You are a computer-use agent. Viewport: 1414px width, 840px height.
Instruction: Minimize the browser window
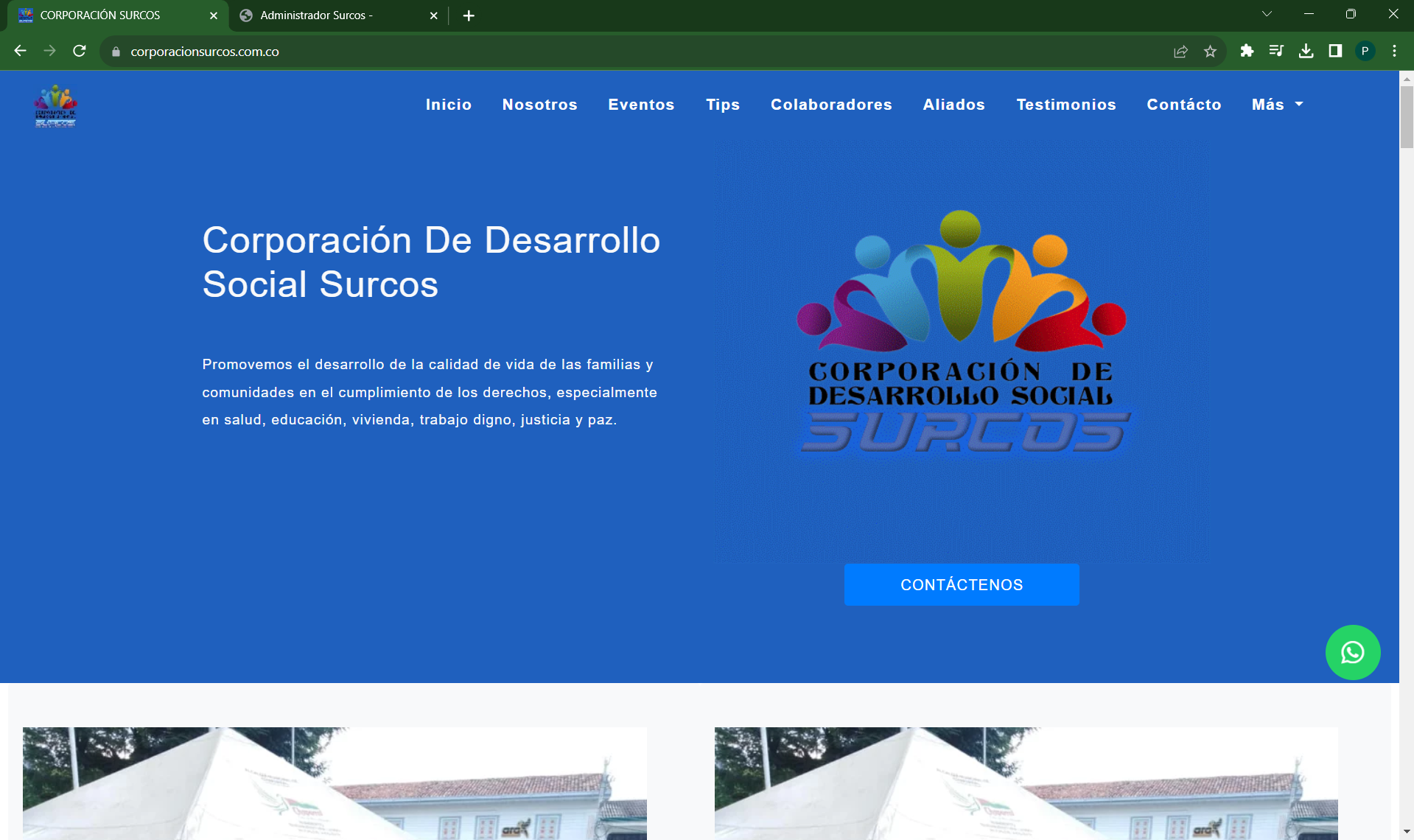tap(1309, 14)
